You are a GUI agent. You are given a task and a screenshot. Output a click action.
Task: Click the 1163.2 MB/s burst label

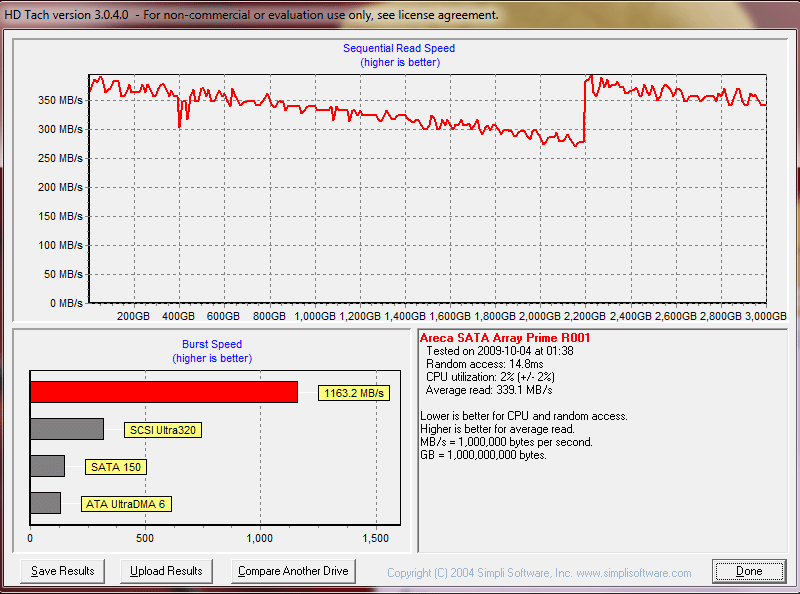tap(354, 393)
